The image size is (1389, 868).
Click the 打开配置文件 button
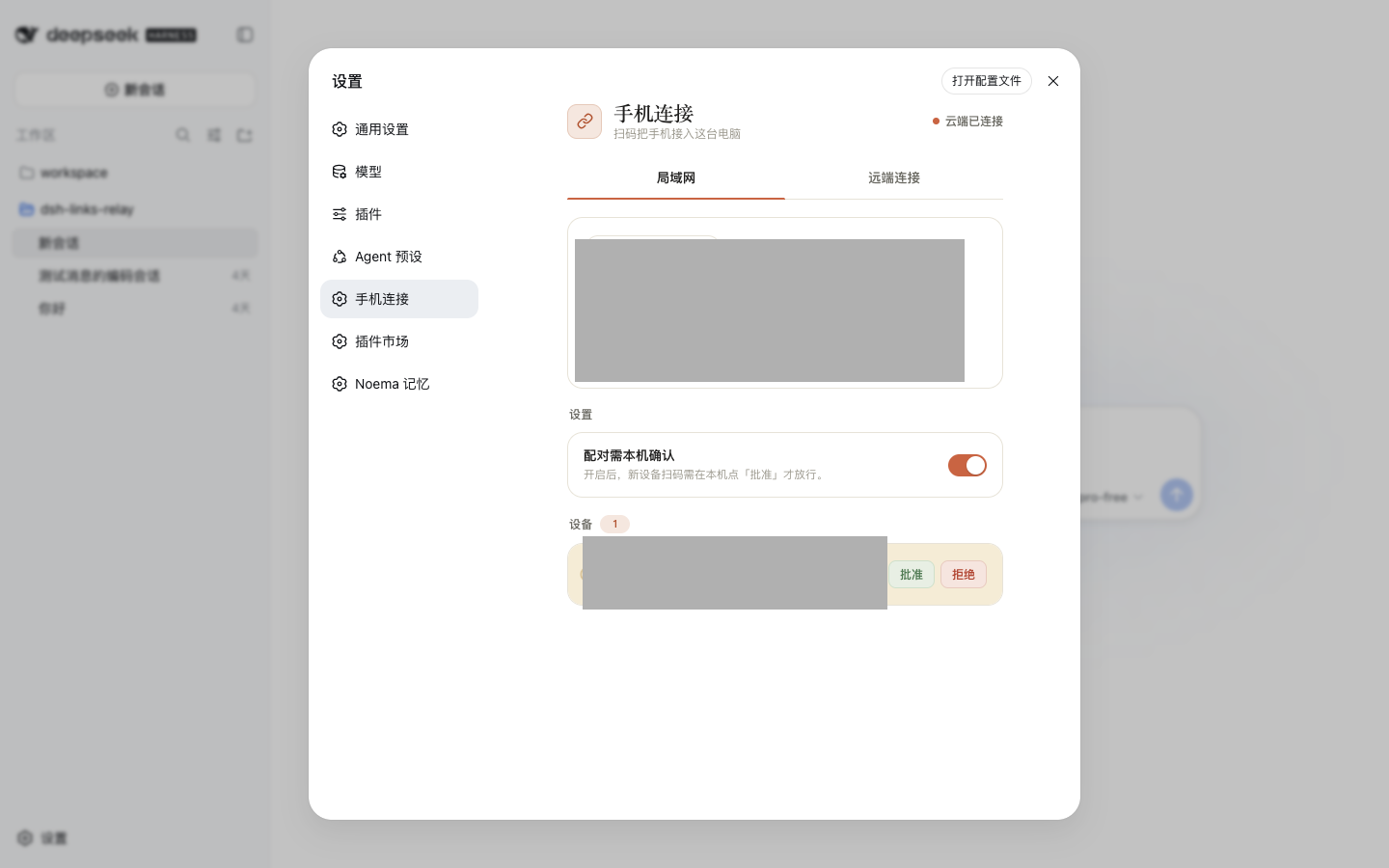987,81
